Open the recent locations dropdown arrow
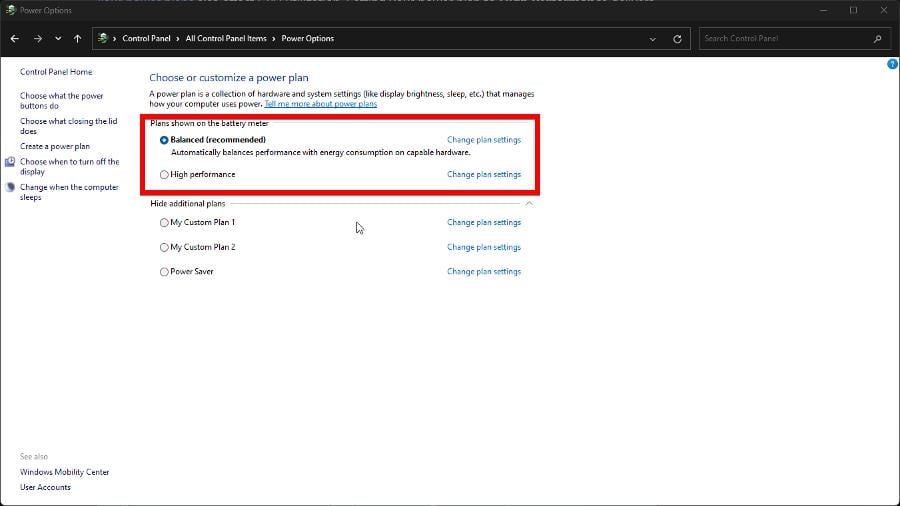This screenshot has width=900, height=506. 58,38
